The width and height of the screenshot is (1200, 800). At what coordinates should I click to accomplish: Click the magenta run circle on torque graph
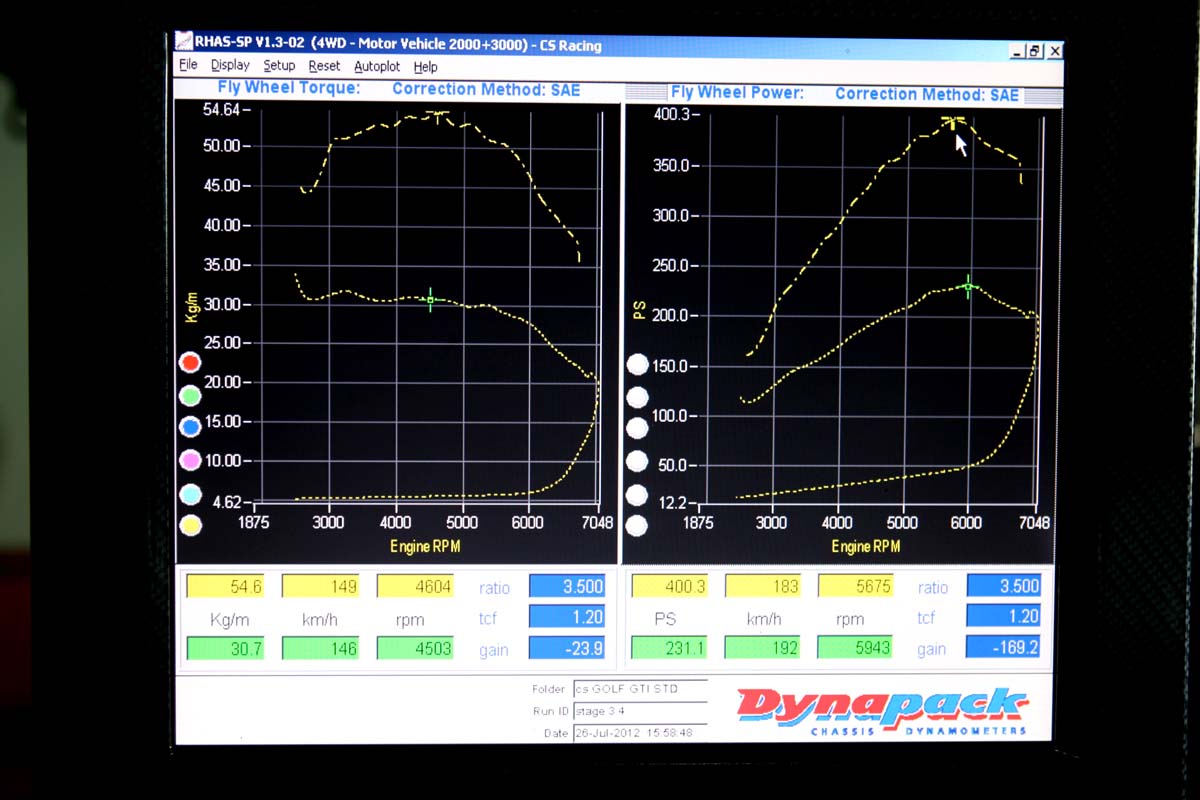[189, 460]
